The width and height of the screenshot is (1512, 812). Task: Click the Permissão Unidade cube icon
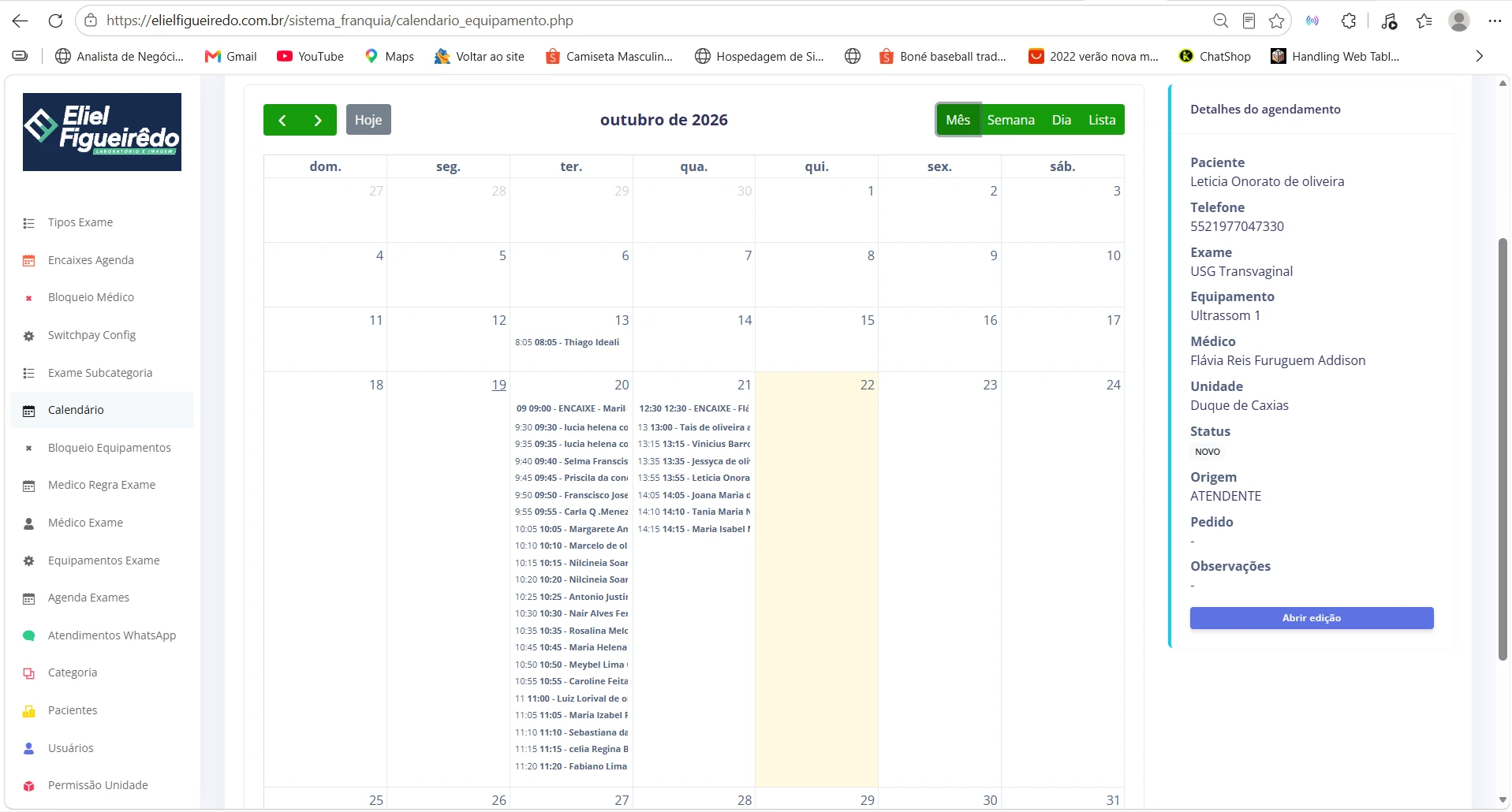pos(29,786)
